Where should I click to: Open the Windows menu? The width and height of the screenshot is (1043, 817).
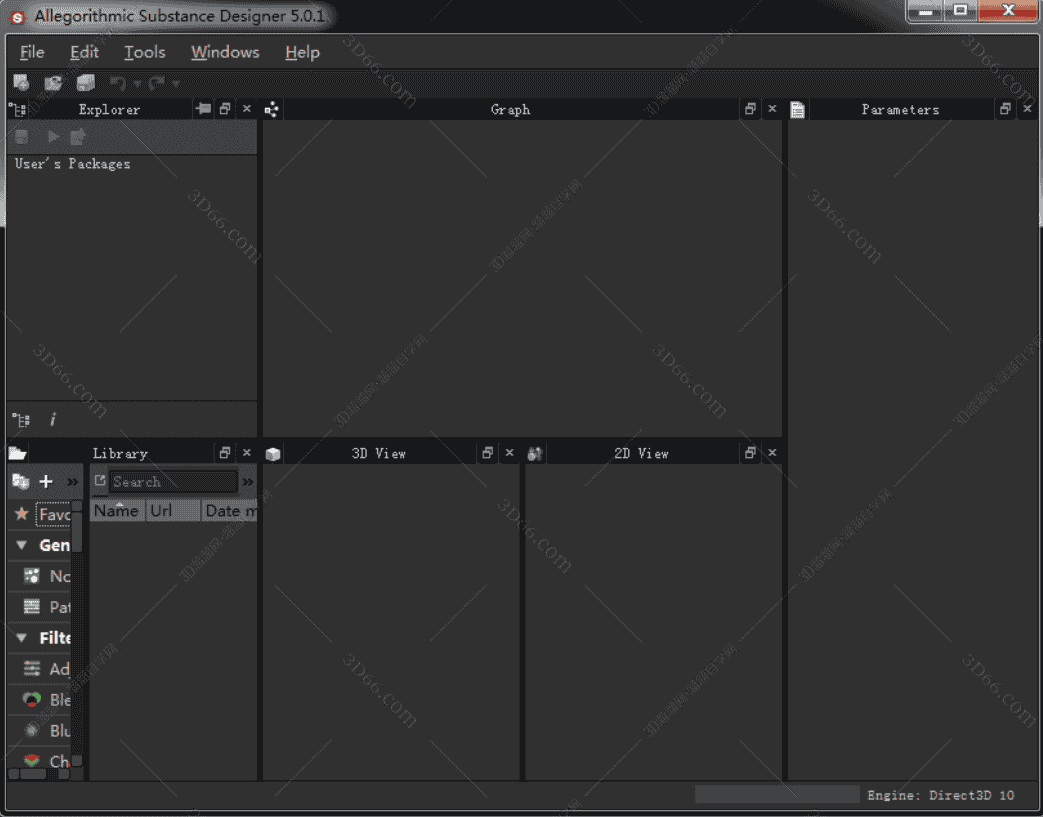[x=225, y=52]
